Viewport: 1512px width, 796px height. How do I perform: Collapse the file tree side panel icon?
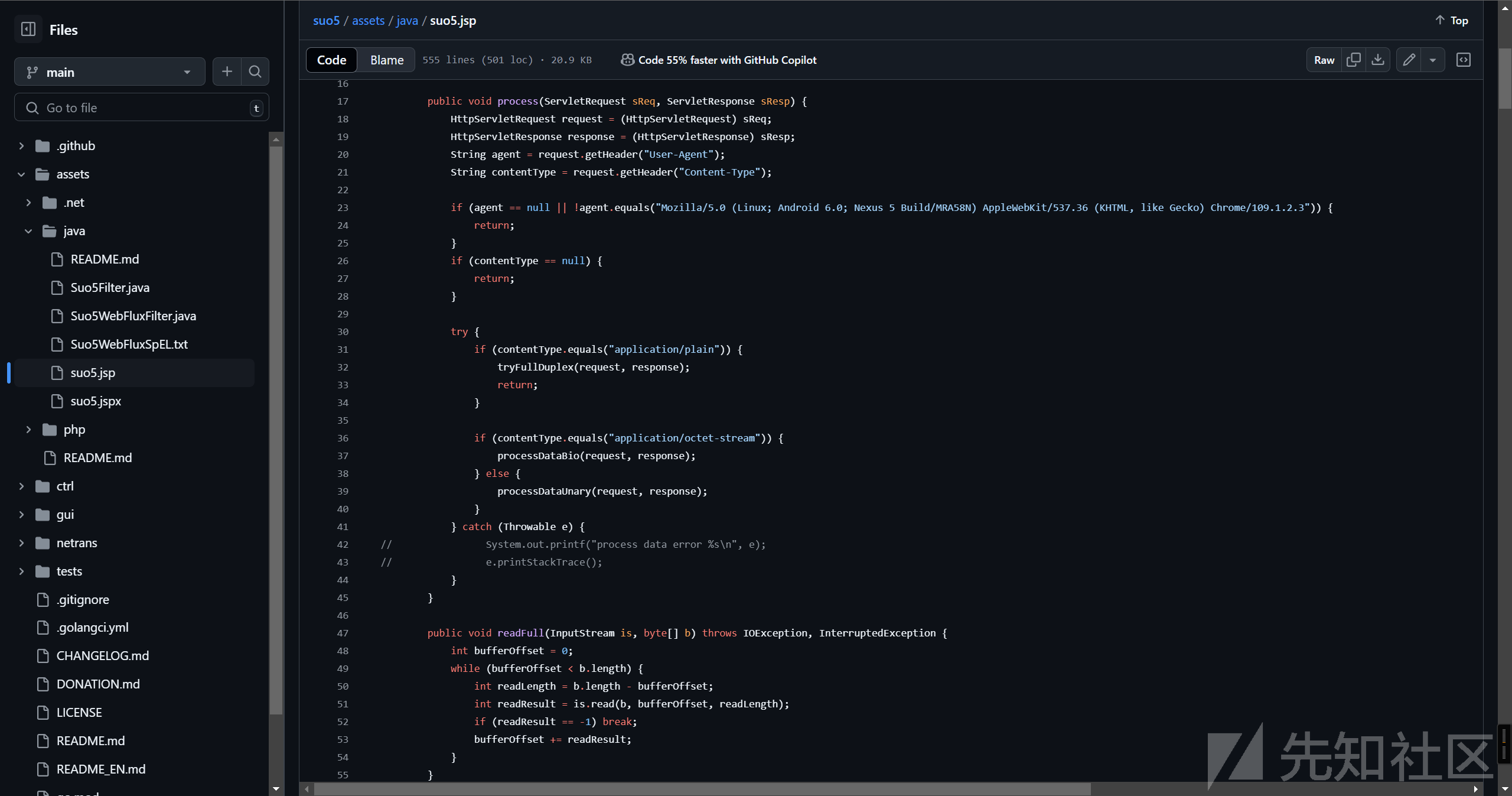[28, 29]
